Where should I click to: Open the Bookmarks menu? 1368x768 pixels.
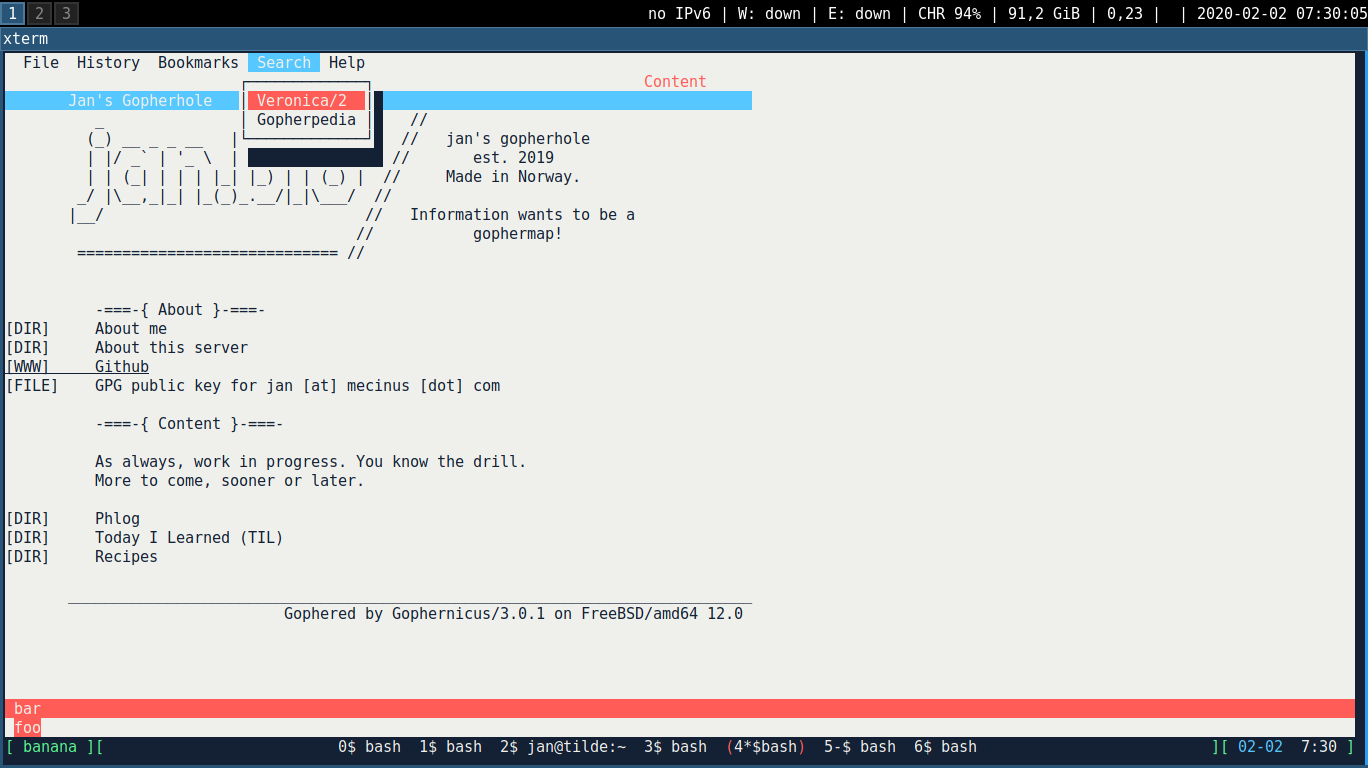pos(198,62)
